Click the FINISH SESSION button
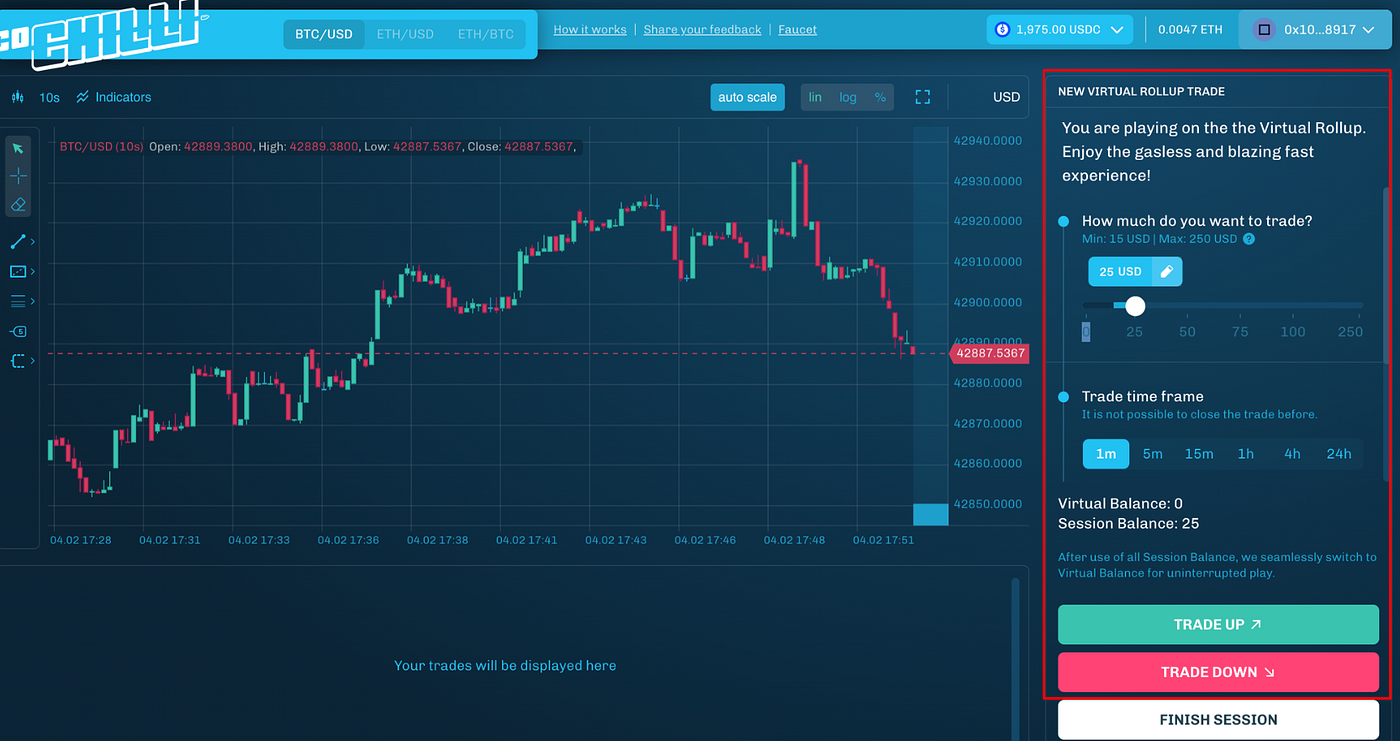The image size is (1400, 741). point(1218,720)
